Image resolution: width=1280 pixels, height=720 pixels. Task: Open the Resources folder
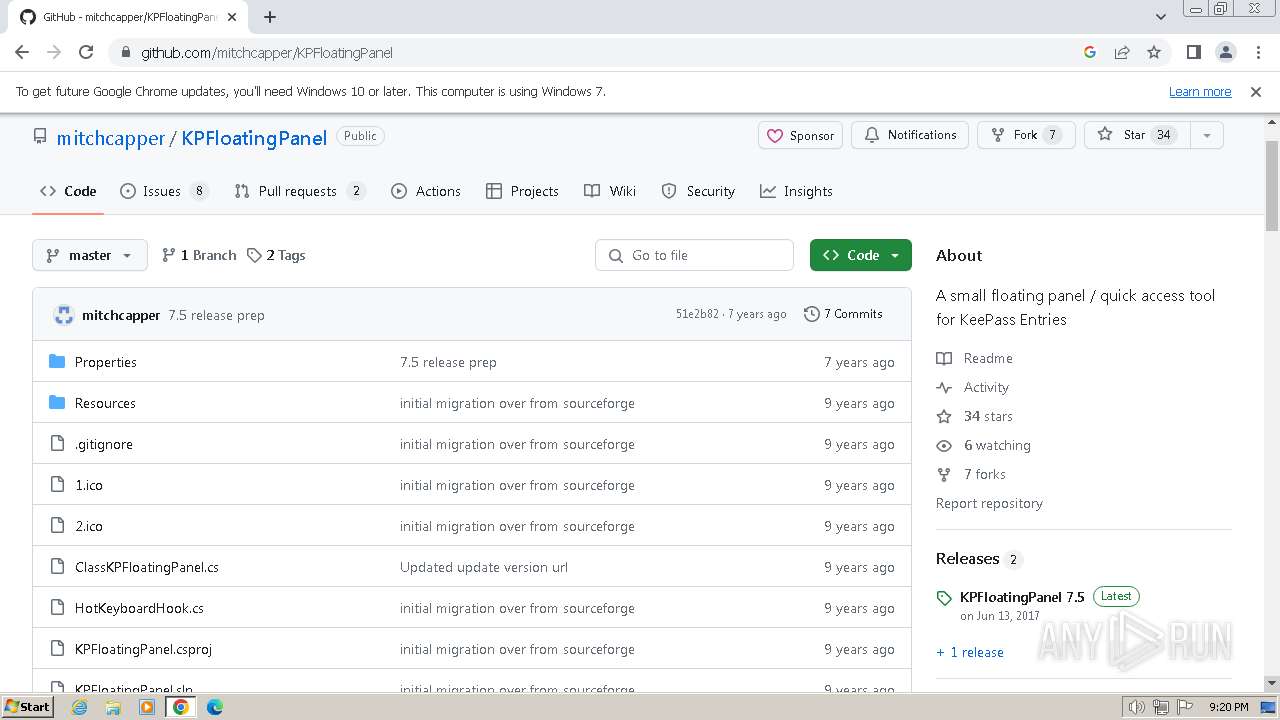105,403
